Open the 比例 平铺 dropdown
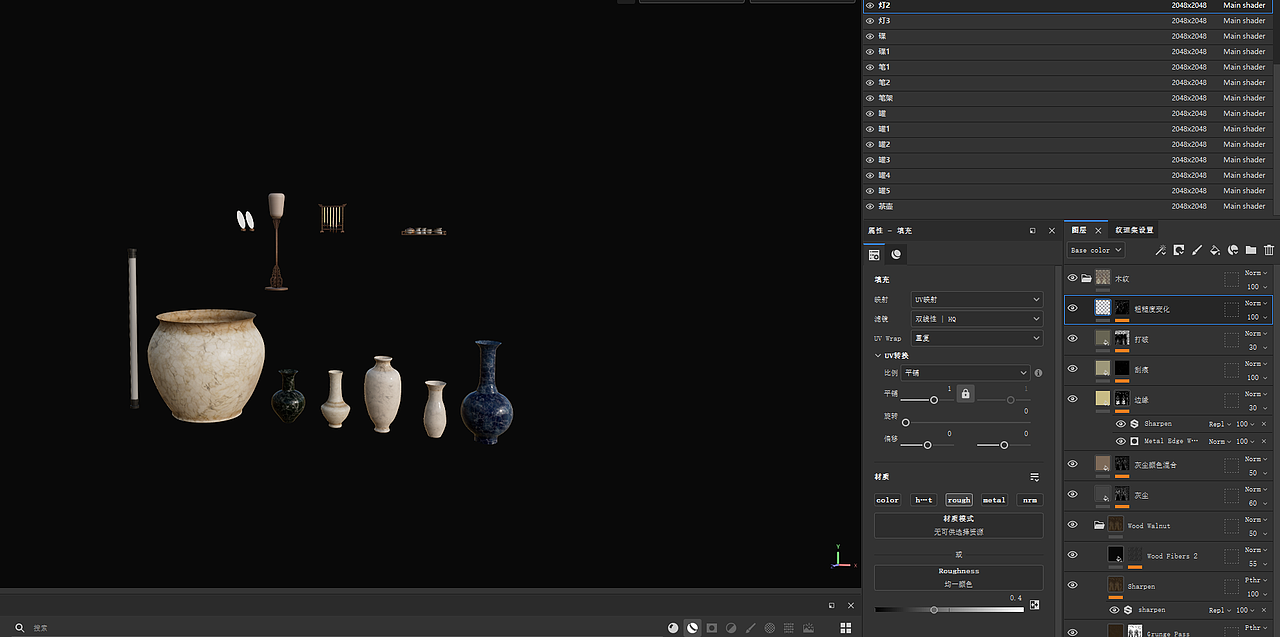 point(965,373)
